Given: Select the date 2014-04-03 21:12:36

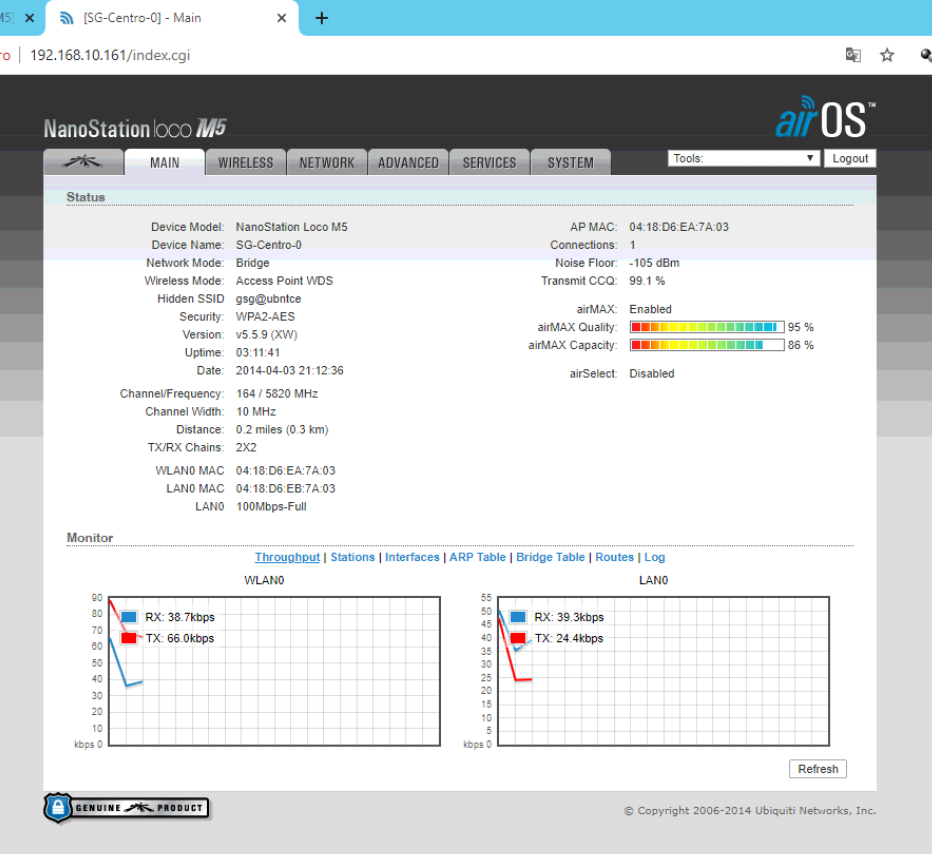Looking at the screenshot, I should point(289,370).
